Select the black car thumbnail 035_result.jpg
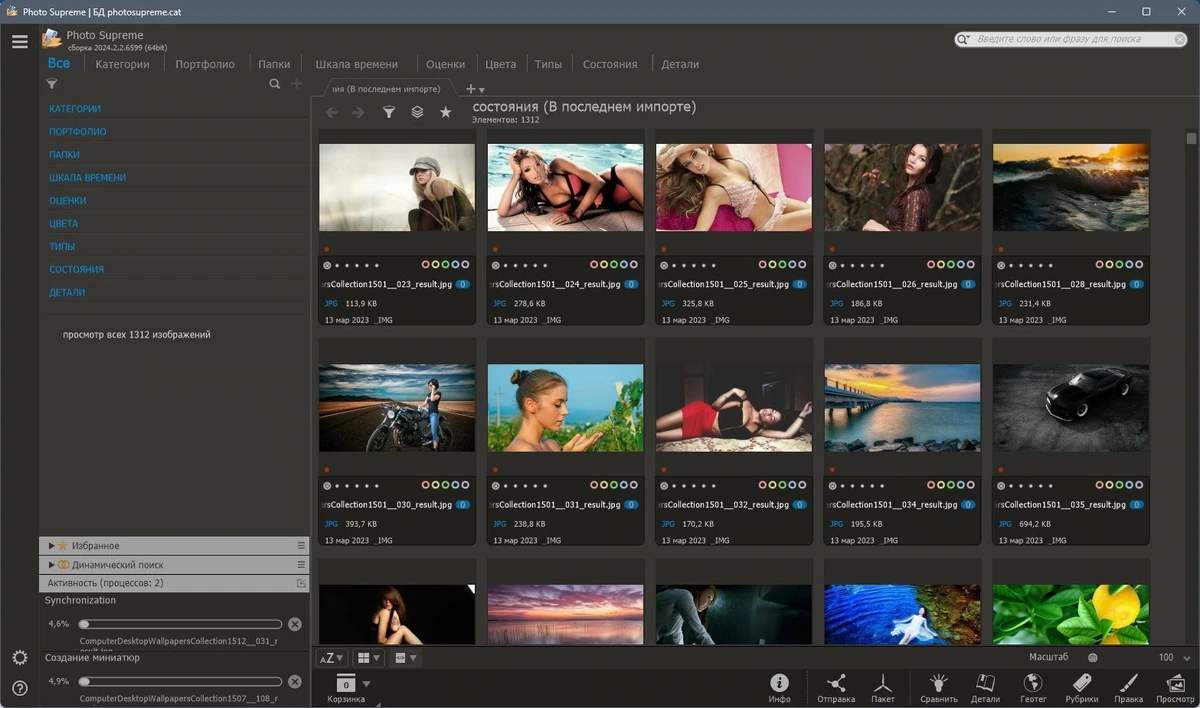The width and height of the screenshot is (1200, 708). (x=1071, y=407)
